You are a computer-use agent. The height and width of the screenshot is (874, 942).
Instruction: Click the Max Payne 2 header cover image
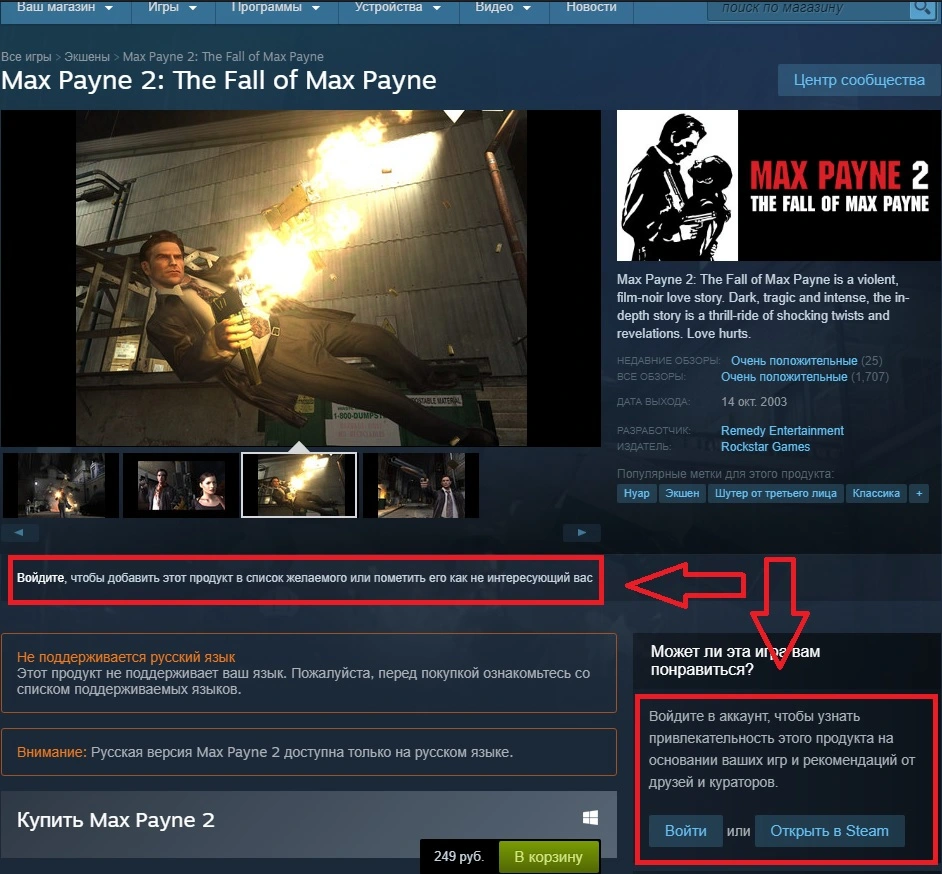click(779, 185)
